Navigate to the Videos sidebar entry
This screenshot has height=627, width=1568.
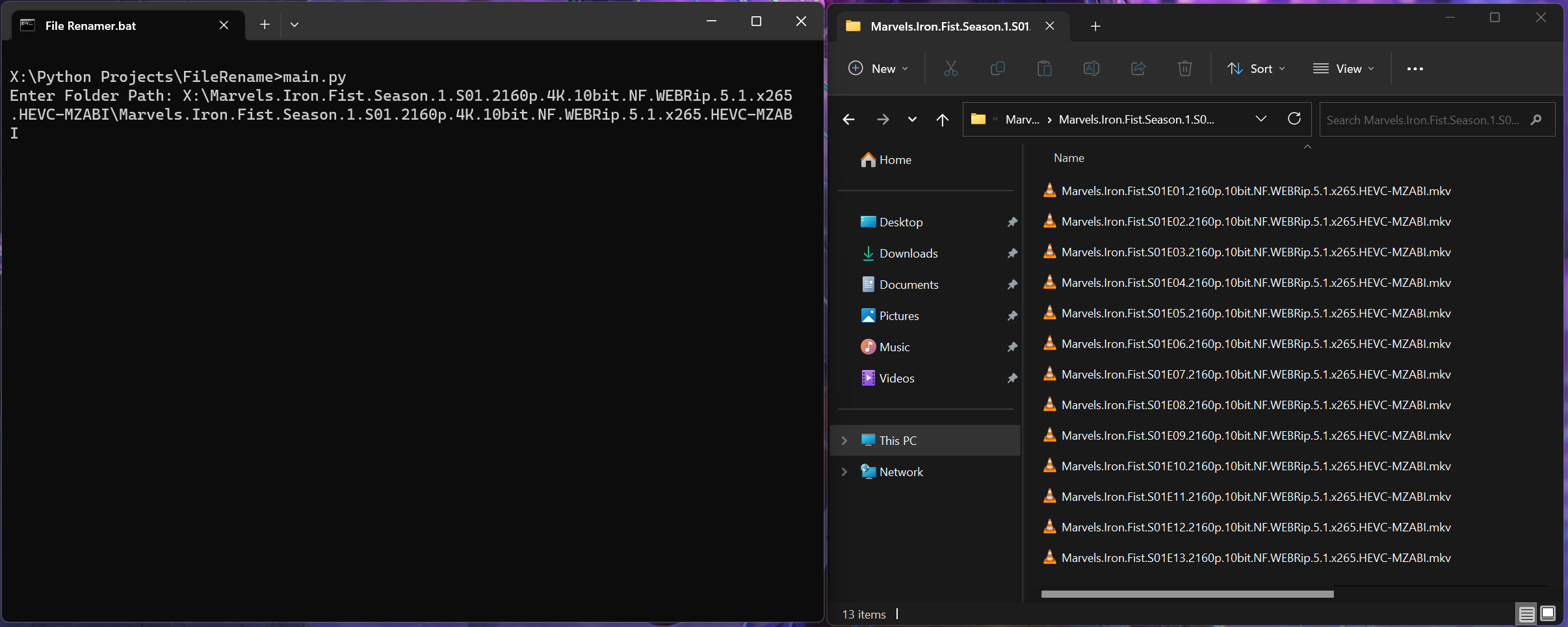[x=897, y=378]
